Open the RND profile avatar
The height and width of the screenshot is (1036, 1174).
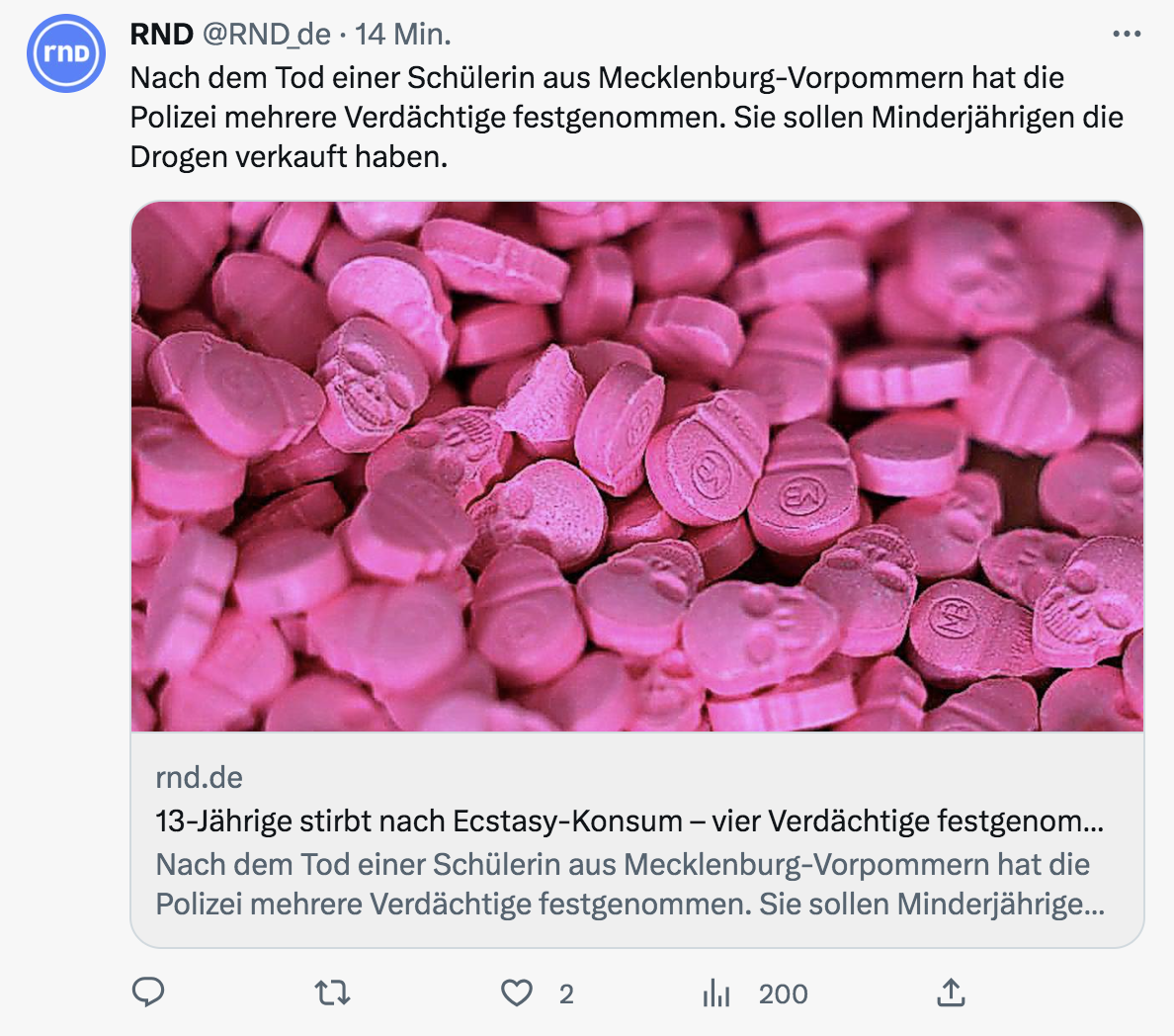[65, 53]
